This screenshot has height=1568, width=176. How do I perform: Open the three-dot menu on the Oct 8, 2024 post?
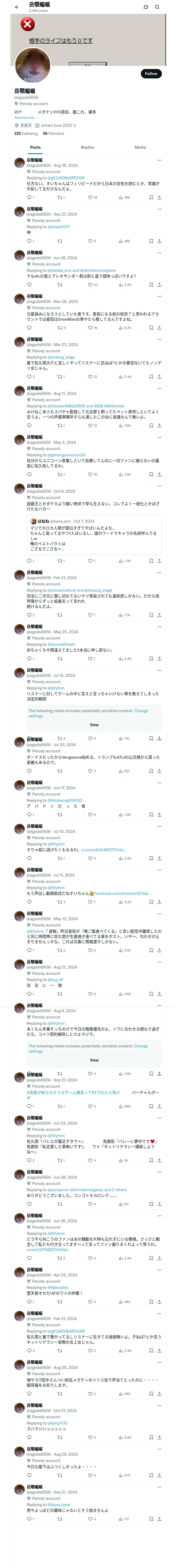click(x=159, y=486)
